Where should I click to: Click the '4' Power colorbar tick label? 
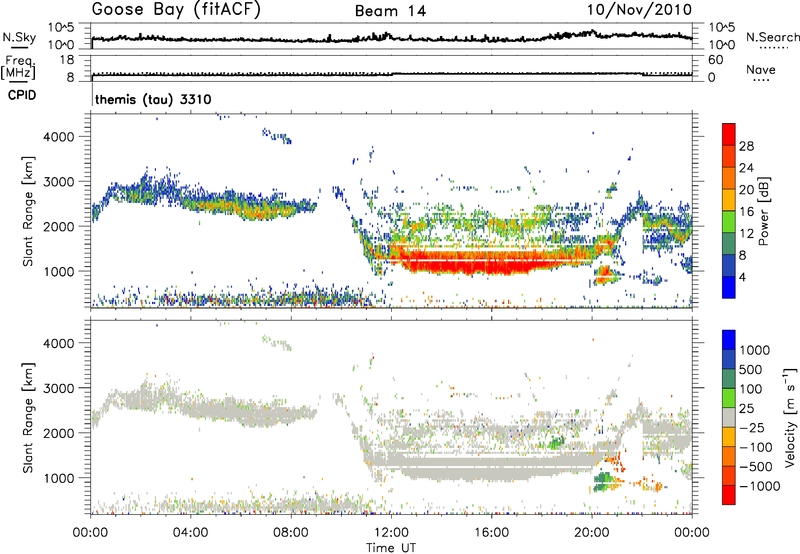[x=743, y=278]
